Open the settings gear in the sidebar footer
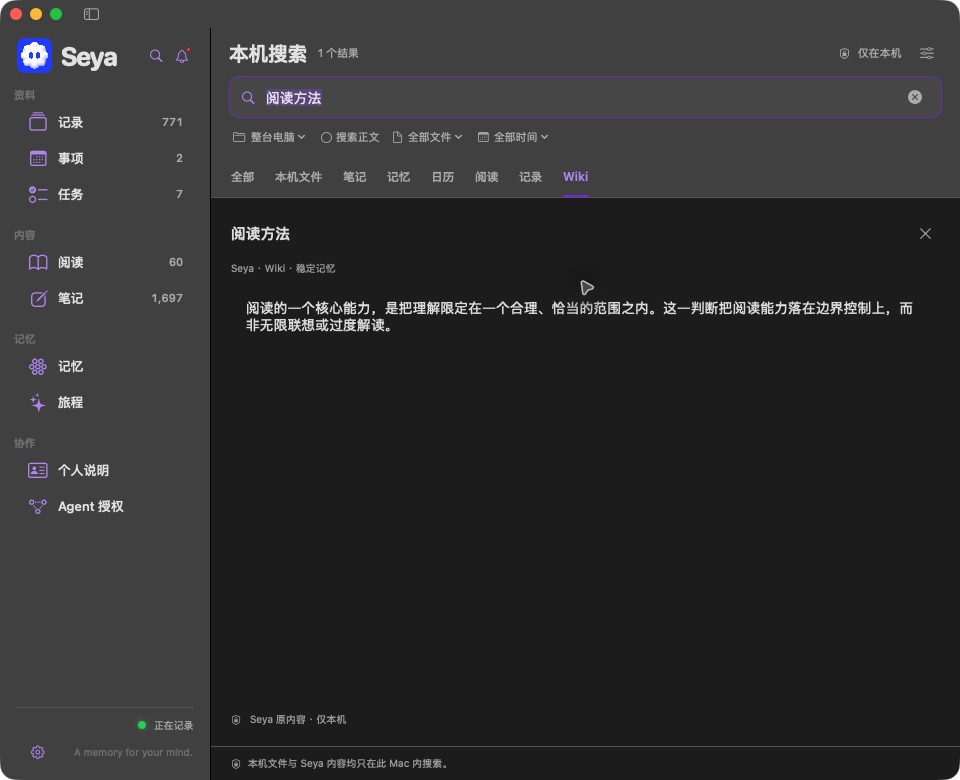960x780 pixels. [x=38, y=752]
